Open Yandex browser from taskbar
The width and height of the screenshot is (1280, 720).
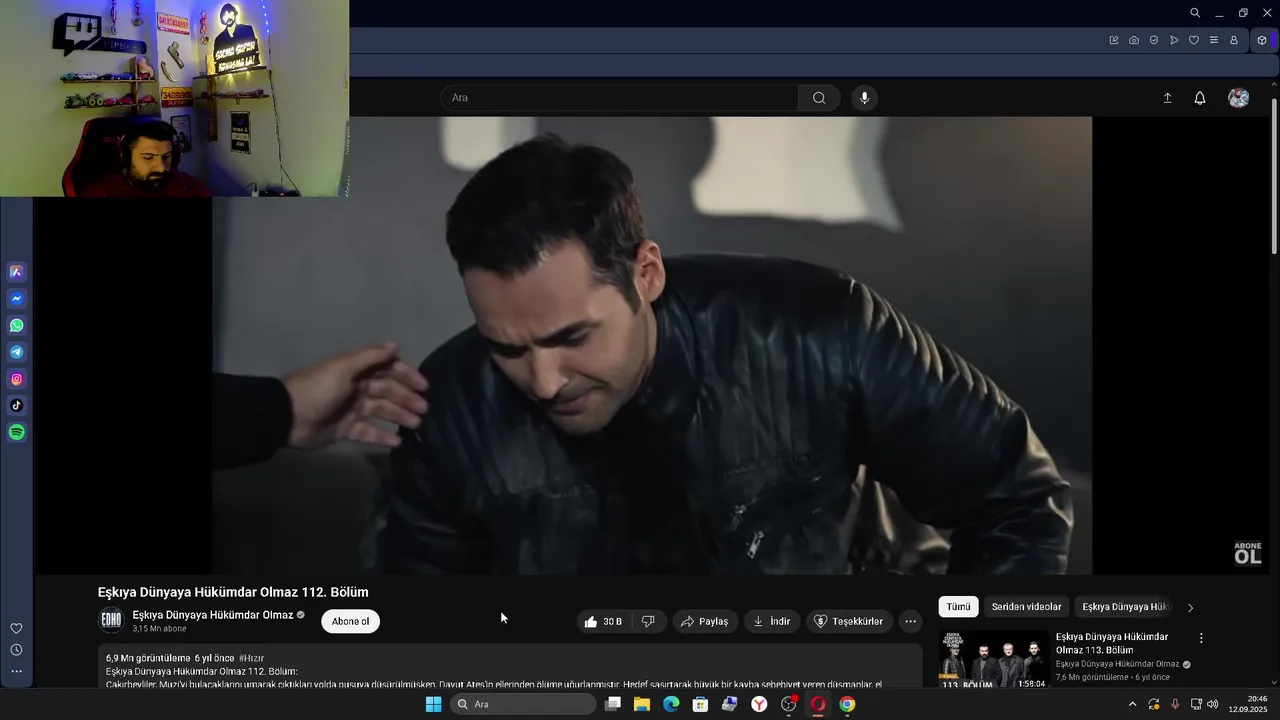tap(759, 704)
